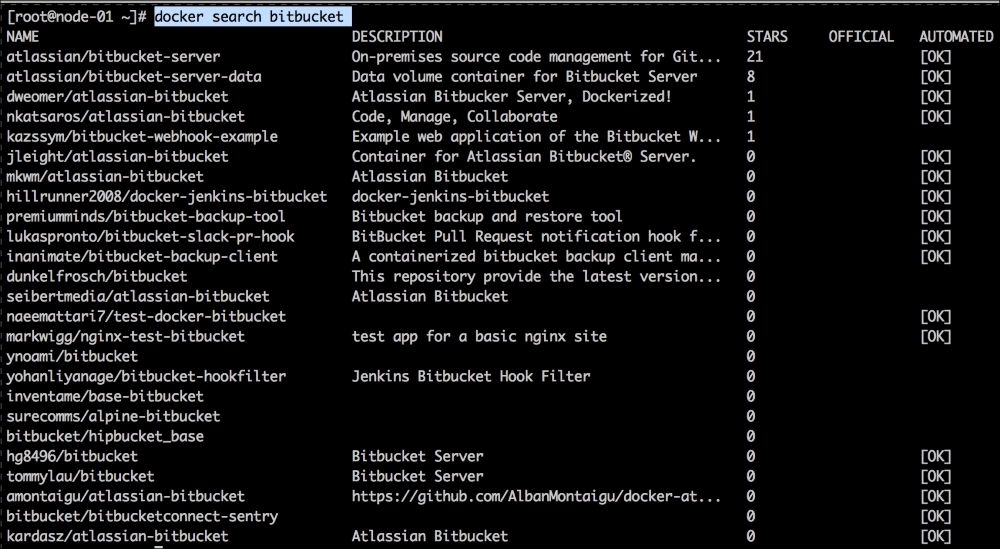This screenshot has width=1000, height=549.
Task: Click the "test app for a basic nginx site" text
Action: (479, 337)
